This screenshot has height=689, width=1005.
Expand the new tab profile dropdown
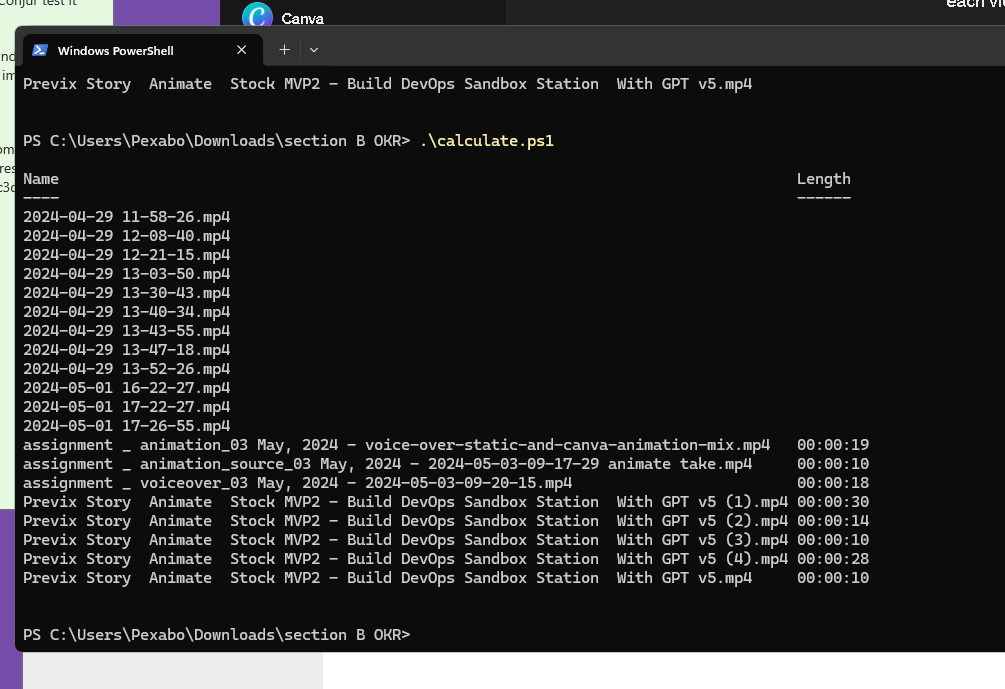[314, 50]
